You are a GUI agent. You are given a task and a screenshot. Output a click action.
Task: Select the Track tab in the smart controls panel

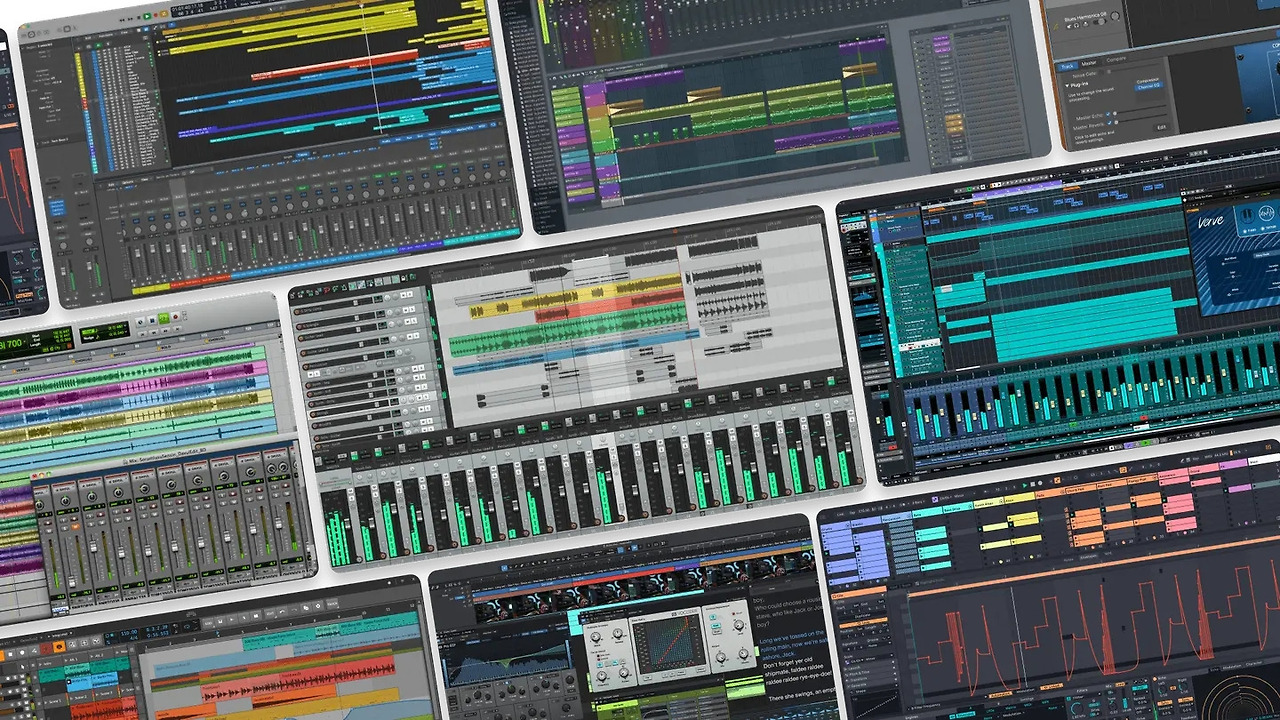click(1069, 66)
